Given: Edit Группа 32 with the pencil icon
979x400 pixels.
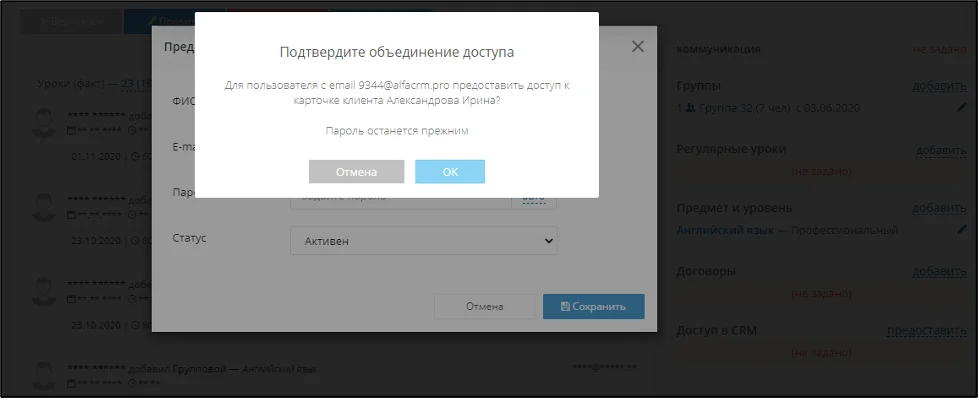Looking at the screenshot, I should click(x=962, y=108).
